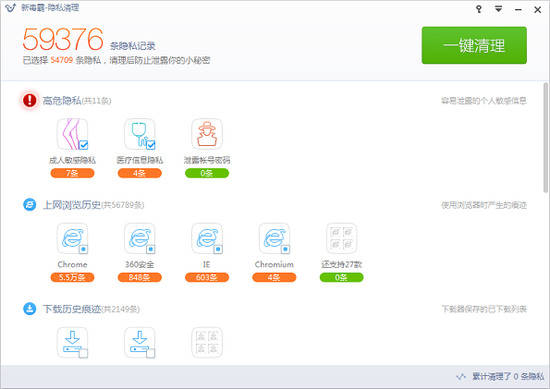This screenshot has height=389, width=550.
Task: Click the 54709 selected count
Action: point(61,60)
